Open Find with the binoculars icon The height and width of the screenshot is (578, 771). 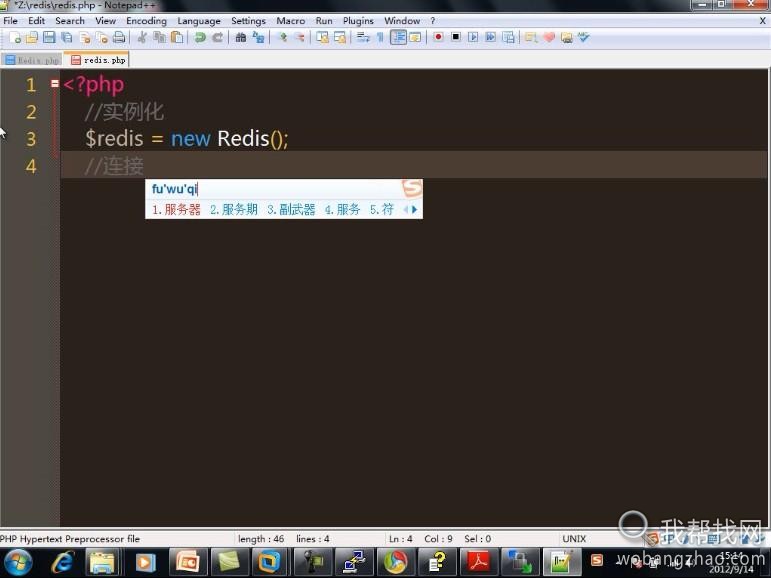point(240,37)
